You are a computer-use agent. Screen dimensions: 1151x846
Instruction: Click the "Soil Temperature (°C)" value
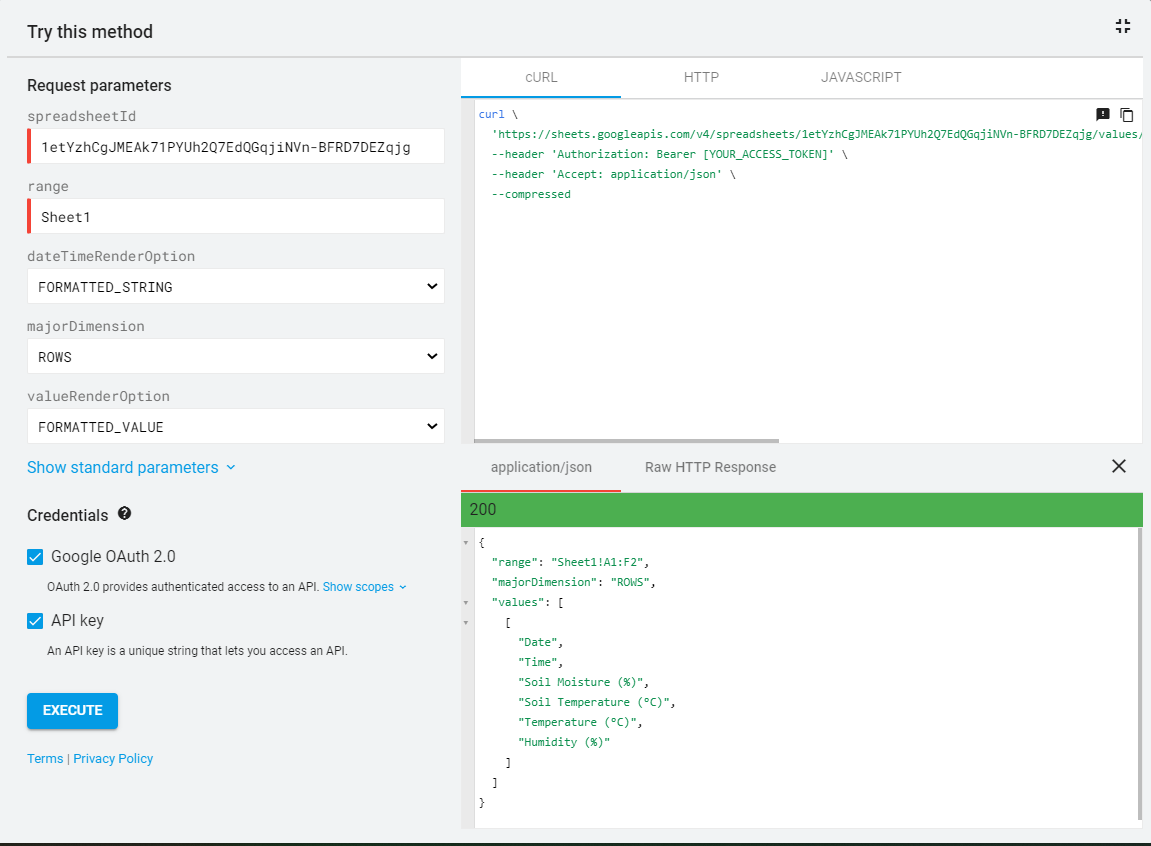(x=593, y=702)
